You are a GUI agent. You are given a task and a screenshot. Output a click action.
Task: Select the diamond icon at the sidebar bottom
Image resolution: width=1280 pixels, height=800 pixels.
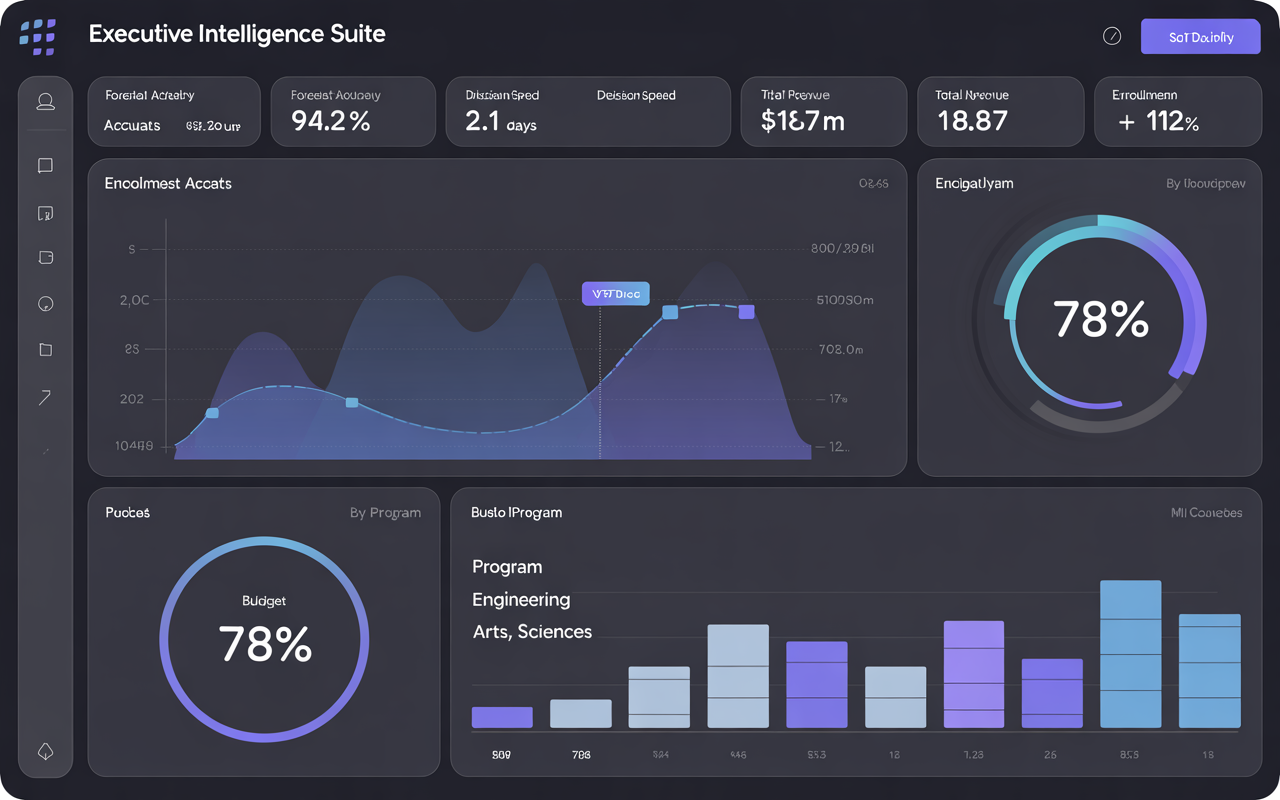(45, 751)
